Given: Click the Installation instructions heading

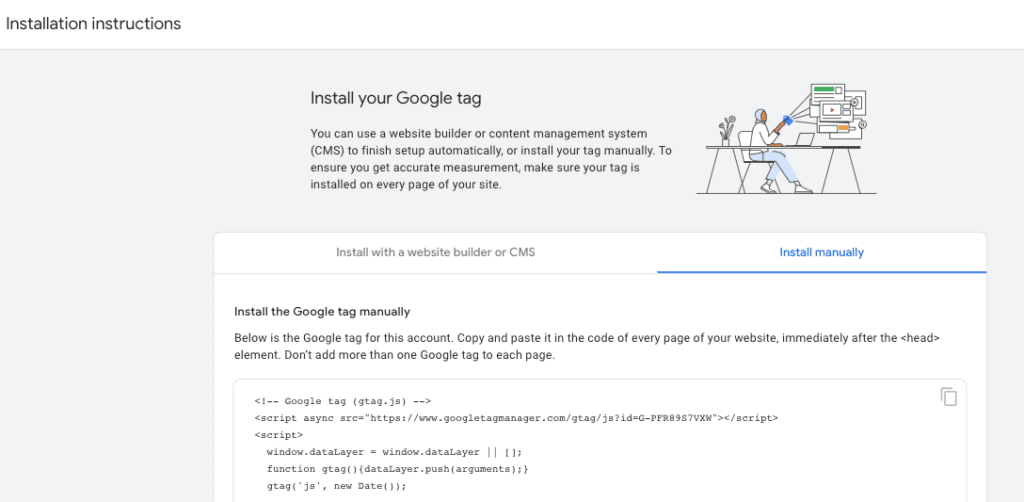Looking at the screenshot, I should click(93, 24).
